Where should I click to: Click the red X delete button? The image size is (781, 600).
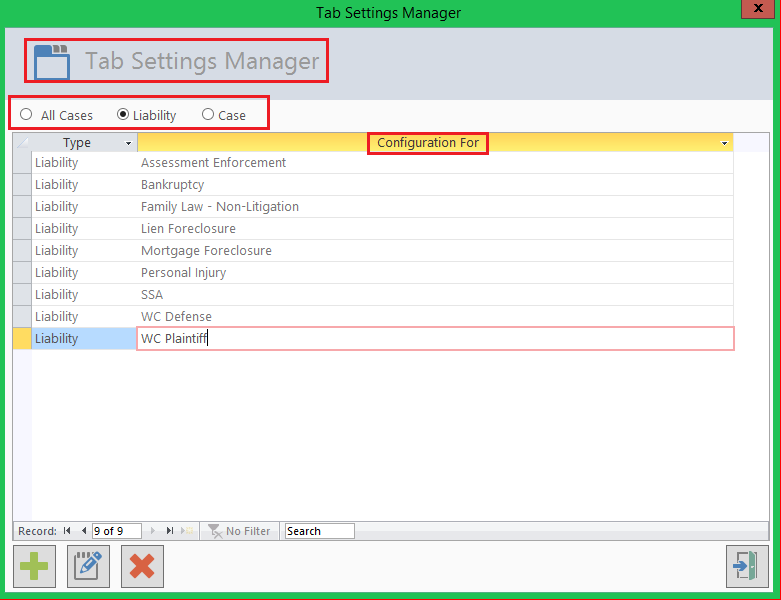142,566
